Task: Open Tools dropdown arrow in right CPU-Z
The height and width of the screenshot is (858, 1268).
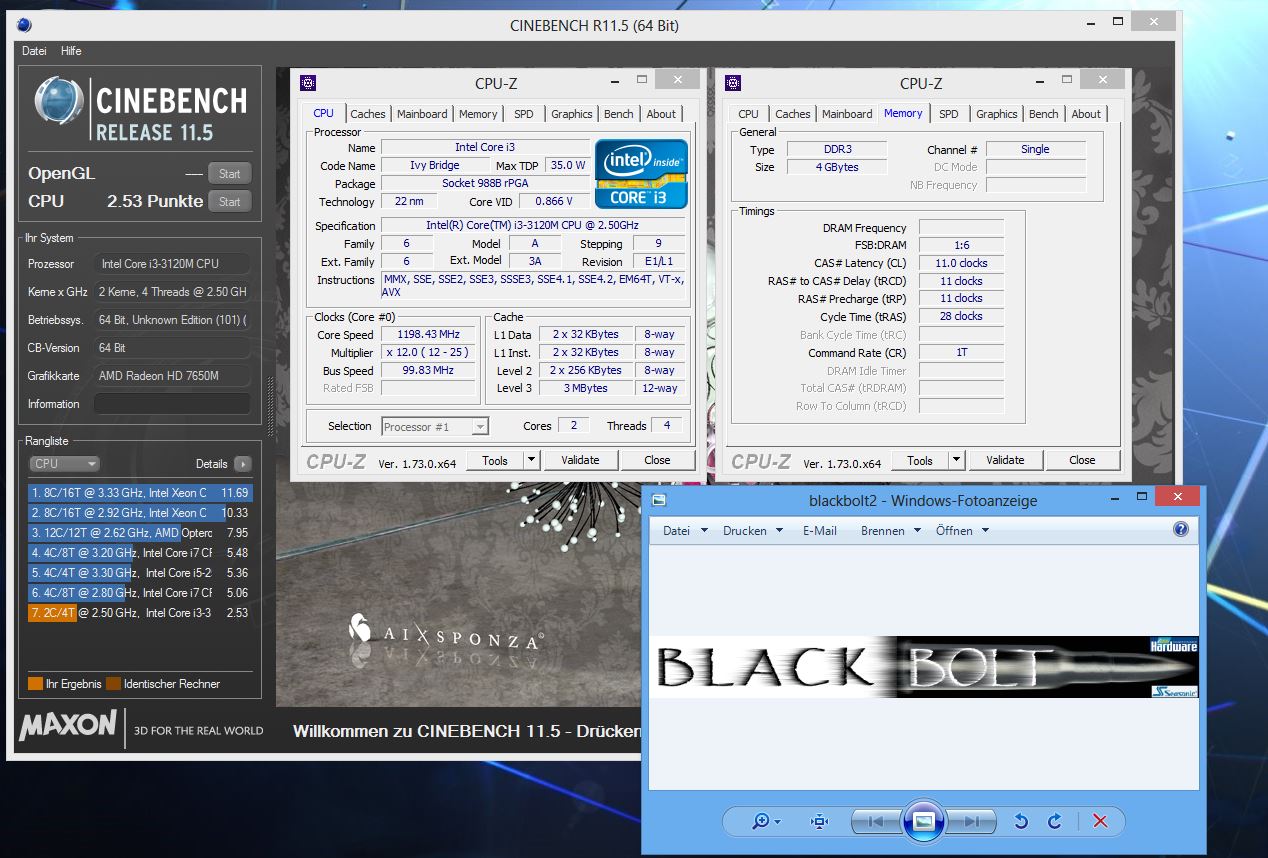Action: click(x=957, y=460)
